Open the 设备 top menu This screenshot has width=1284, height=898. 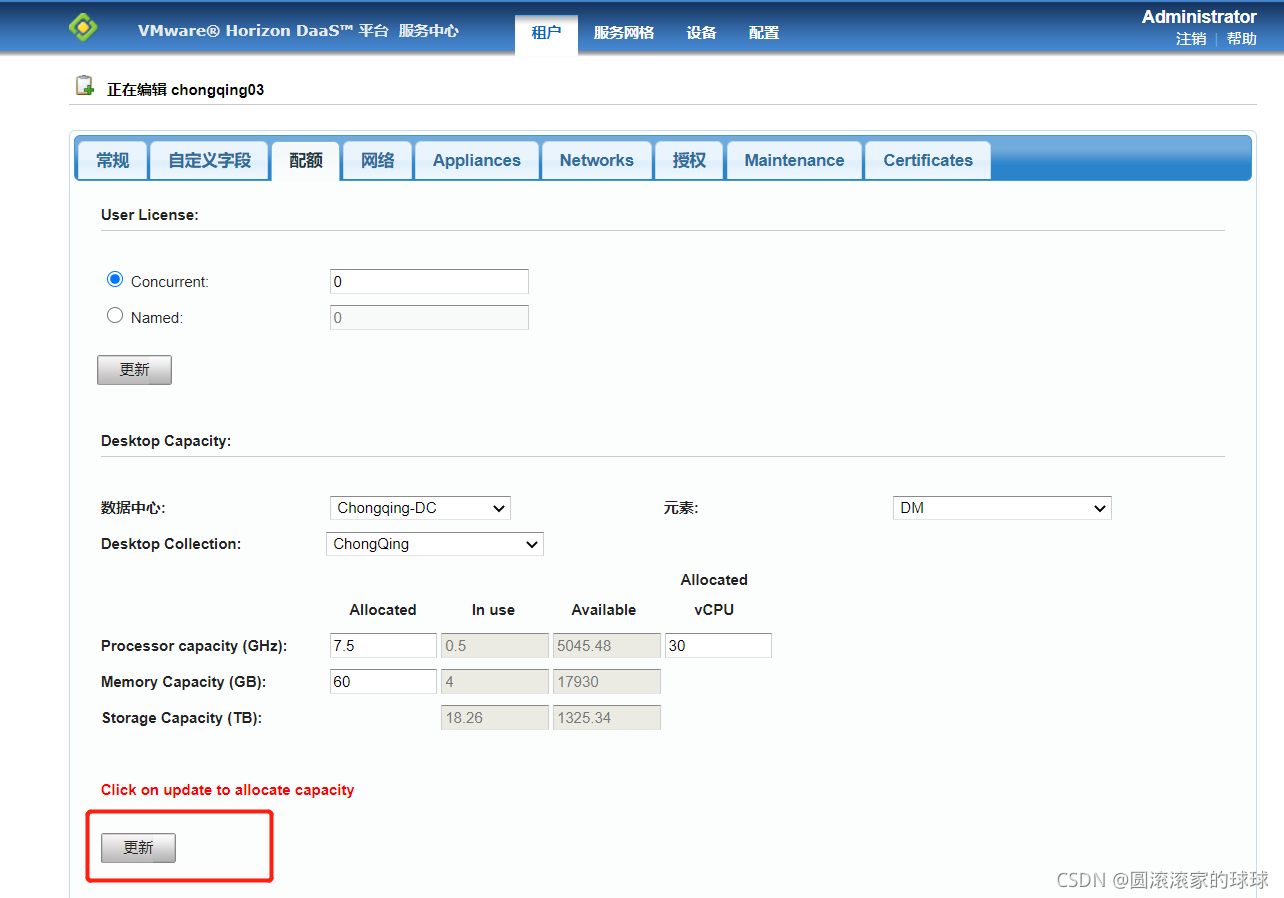tap(702, 33)
